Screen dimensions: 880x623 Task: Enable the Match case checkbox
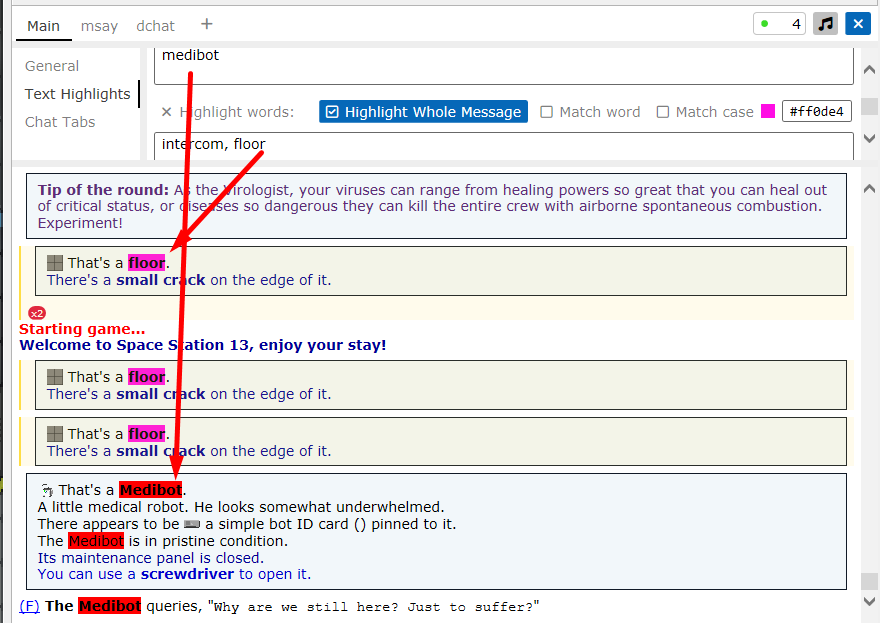pyautogui.click(x=705, y=112)
